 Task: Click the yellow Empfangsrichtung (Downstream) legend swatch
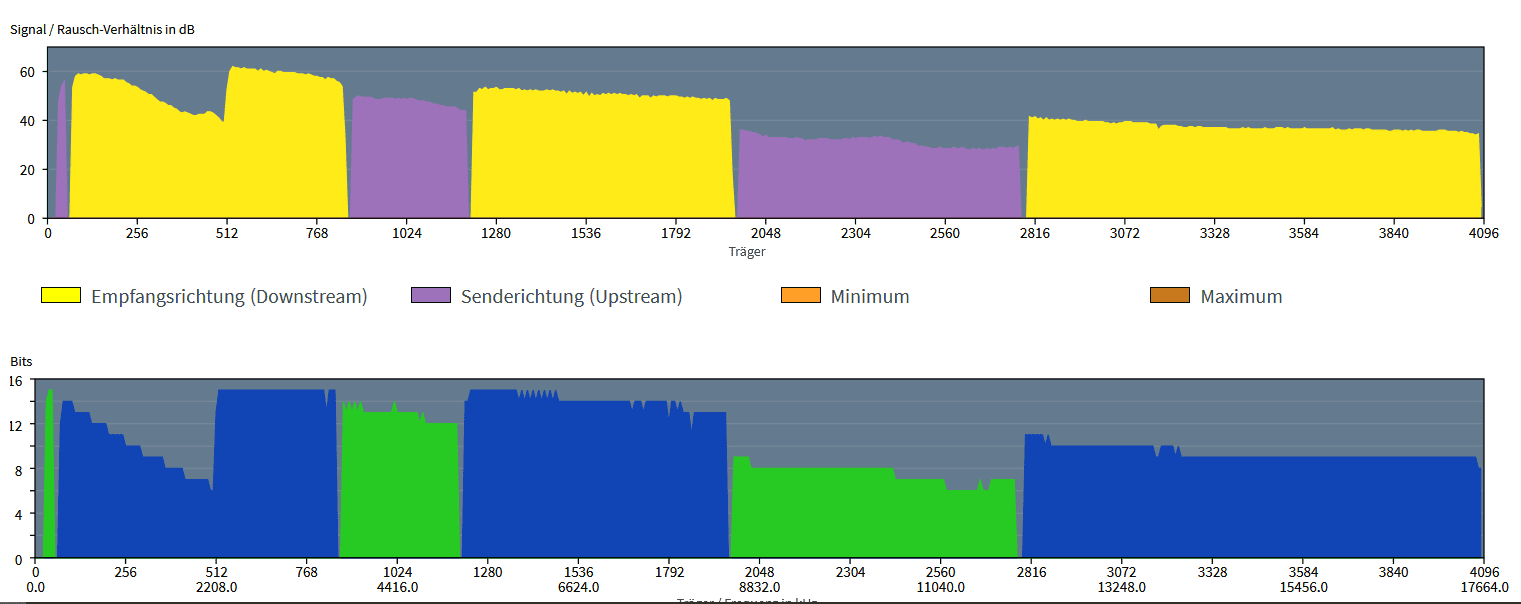pos(61,296)
